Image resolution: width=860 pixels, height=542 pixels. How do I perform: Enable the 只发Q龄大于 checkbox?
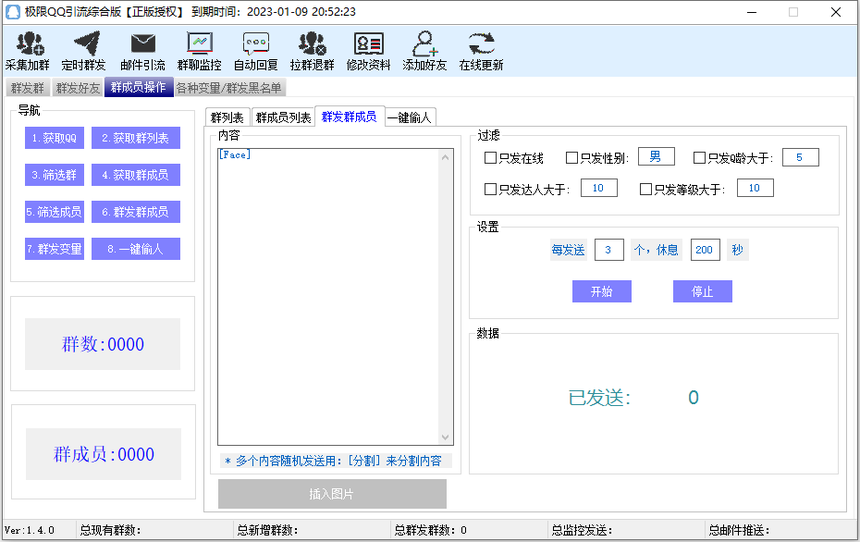point(699,158)
